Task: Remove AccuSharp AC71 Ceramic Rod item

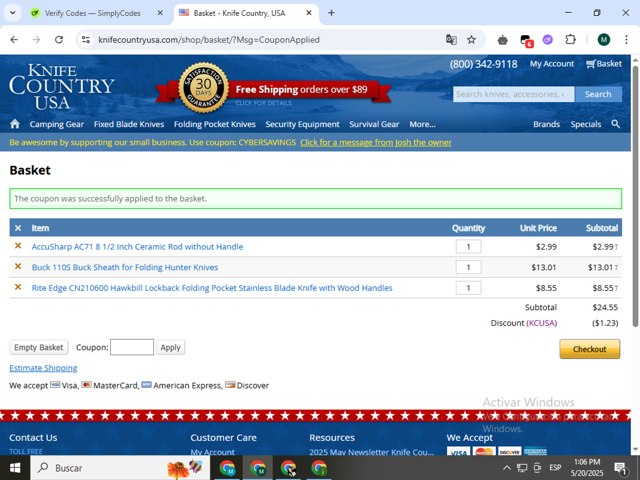Action: (x=18, y=246)
